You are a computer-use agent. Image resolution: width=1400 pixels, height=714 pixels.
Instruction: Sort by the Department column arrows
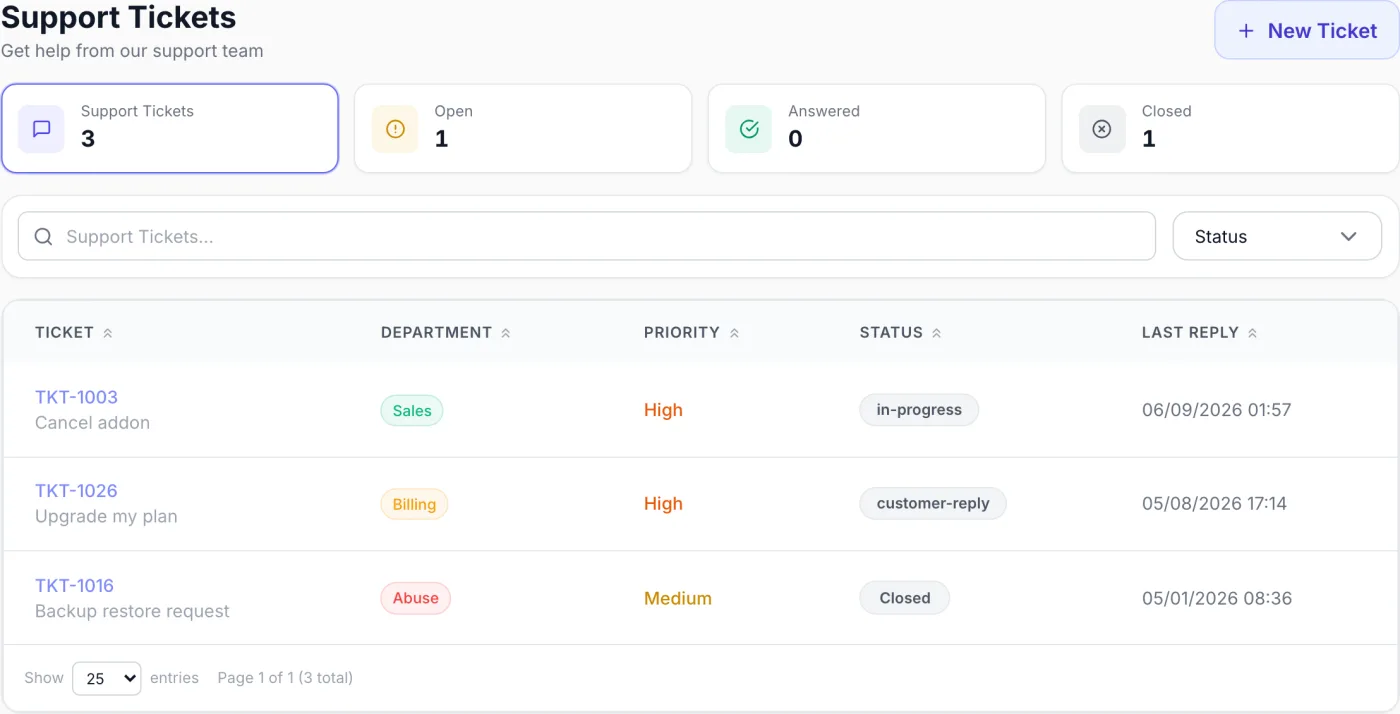(506, 333)
